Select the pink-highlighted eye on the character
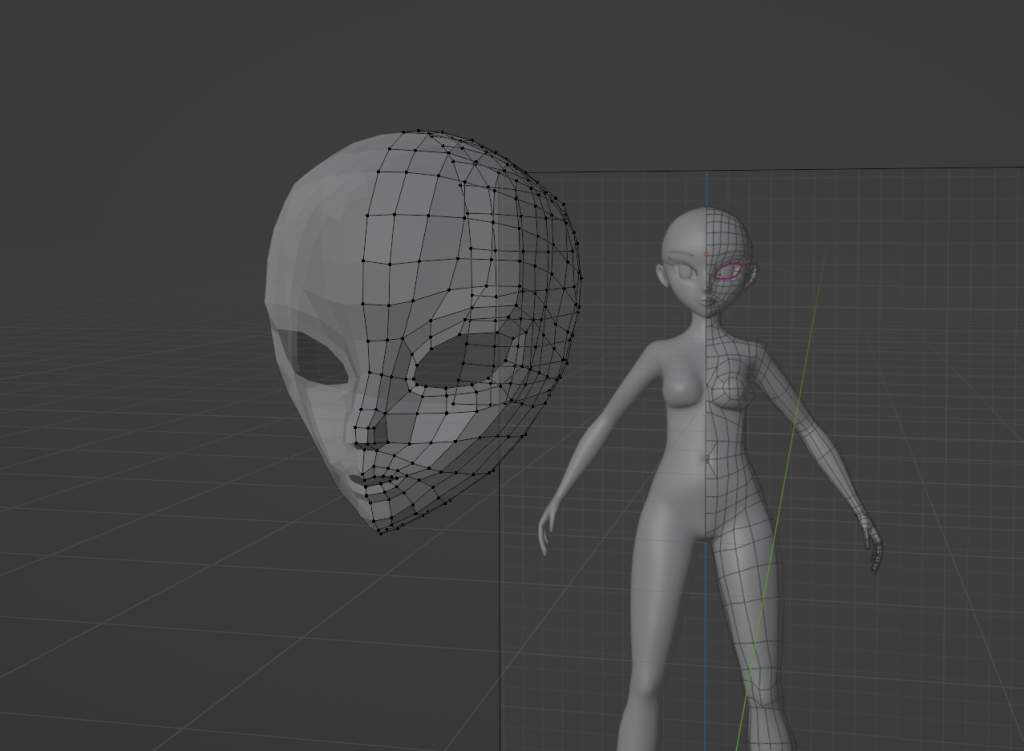The width and height of the screenshot is (1024, 751). coord(727,271)
